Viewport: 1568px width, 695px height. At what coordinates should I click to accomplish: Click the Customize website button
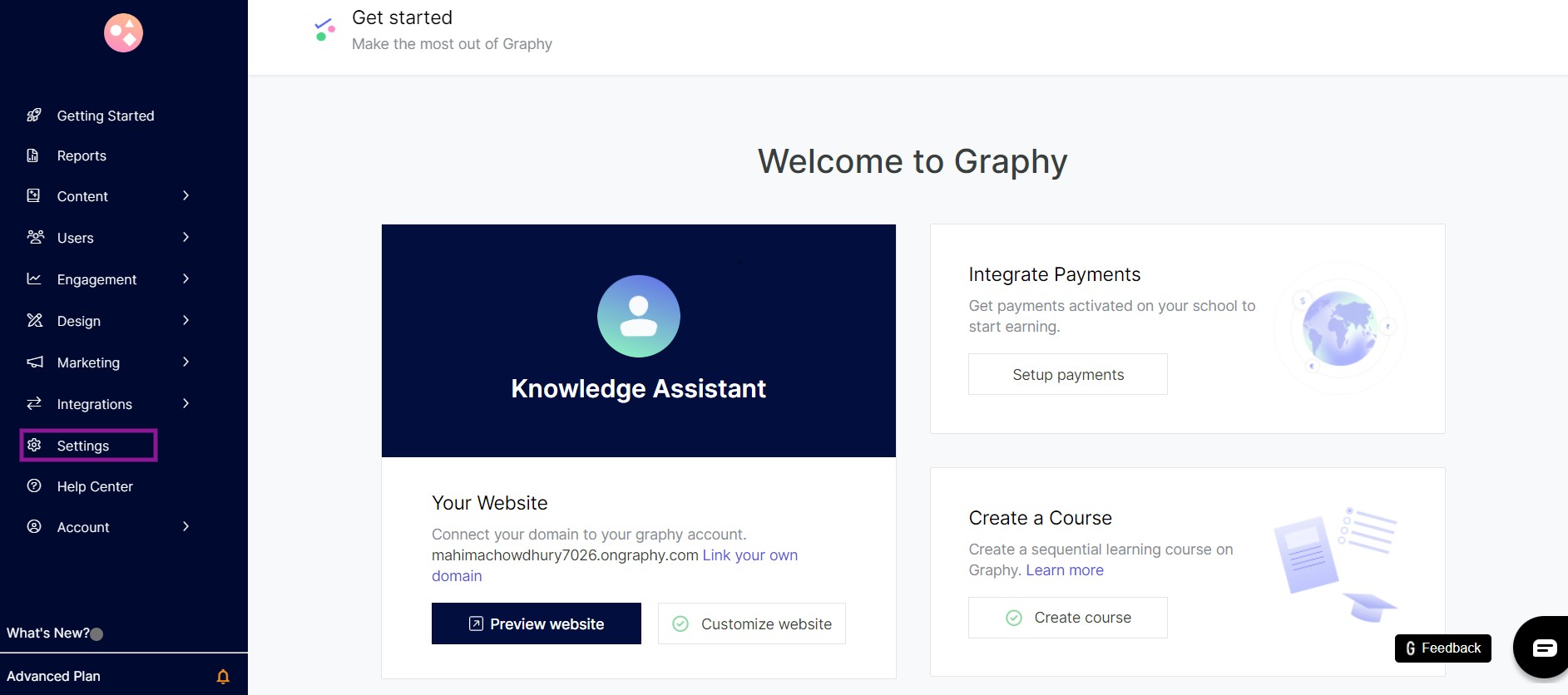(752, 624)
